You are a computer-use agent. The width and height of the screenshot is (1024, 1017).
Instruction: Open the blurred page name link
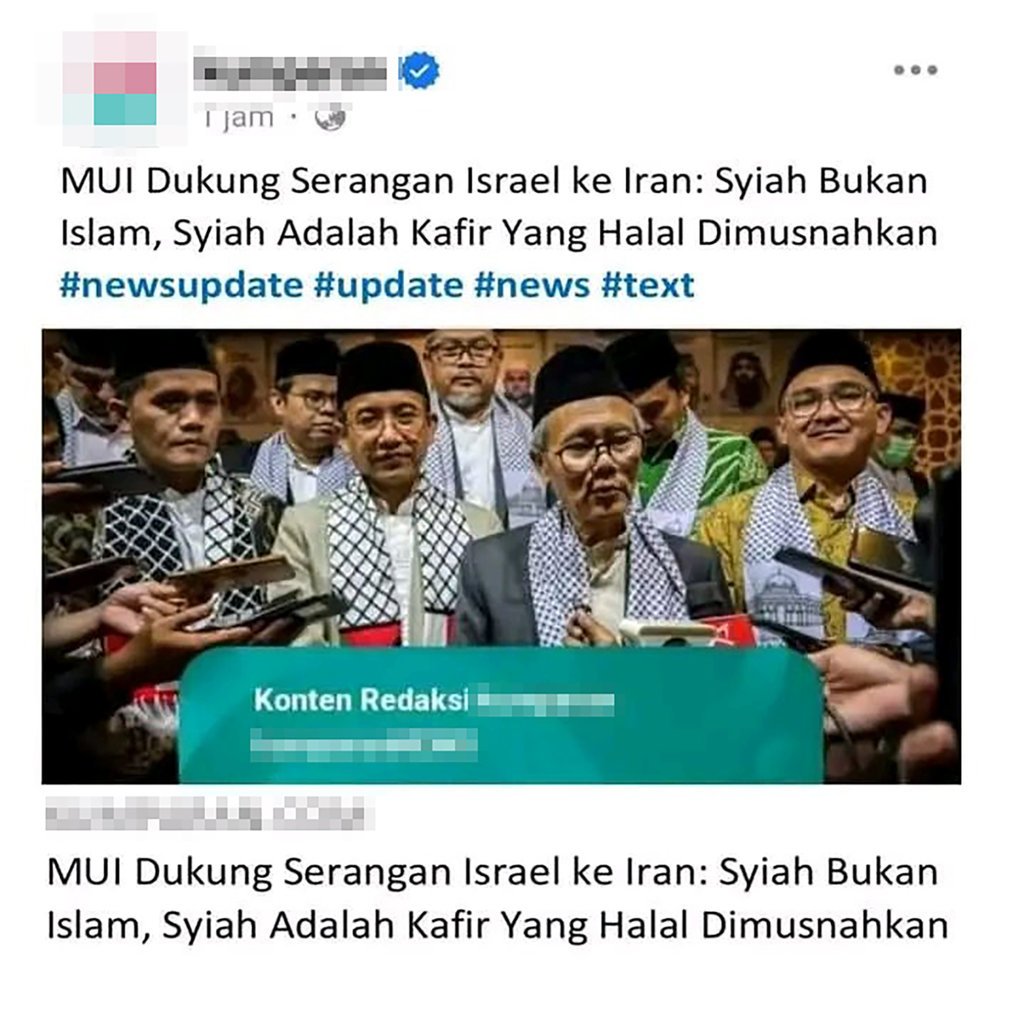290,73
